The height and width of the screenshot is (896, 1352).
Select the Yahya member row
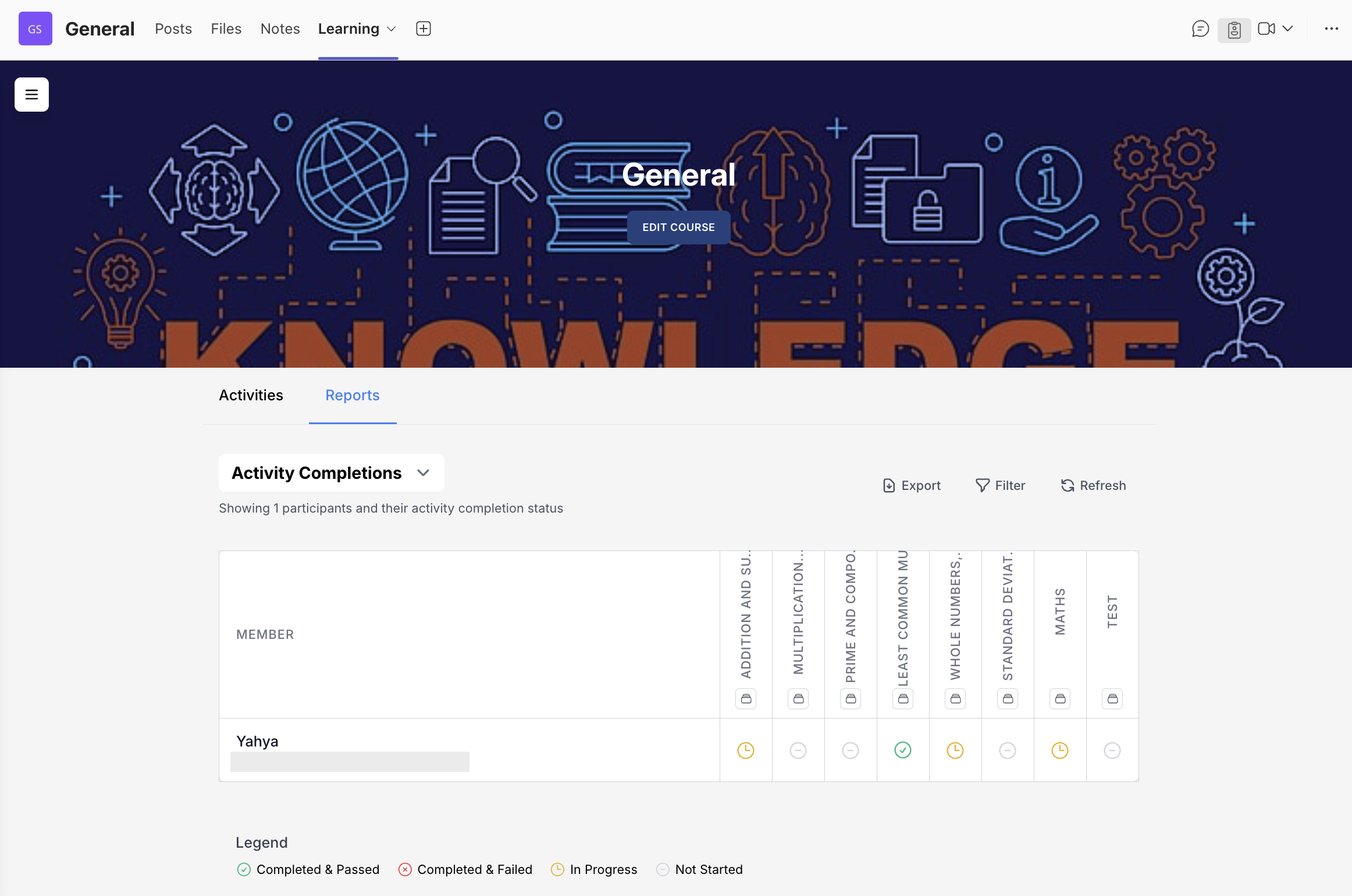(x=257, y=741)
